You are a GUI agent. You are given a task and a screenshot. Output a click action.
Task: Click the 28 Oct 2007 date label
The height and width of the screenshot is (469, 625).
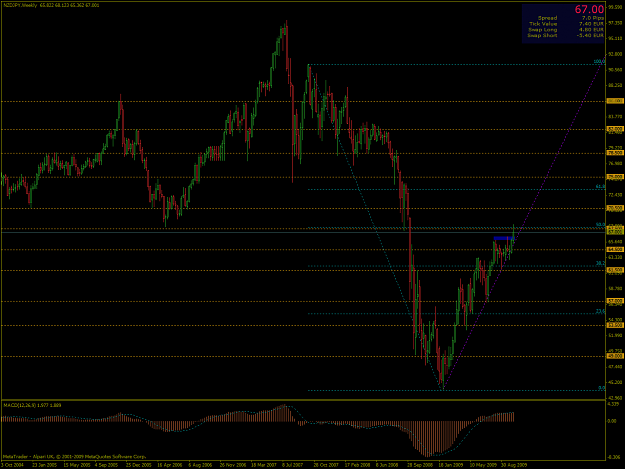click(x=326, y=465)
